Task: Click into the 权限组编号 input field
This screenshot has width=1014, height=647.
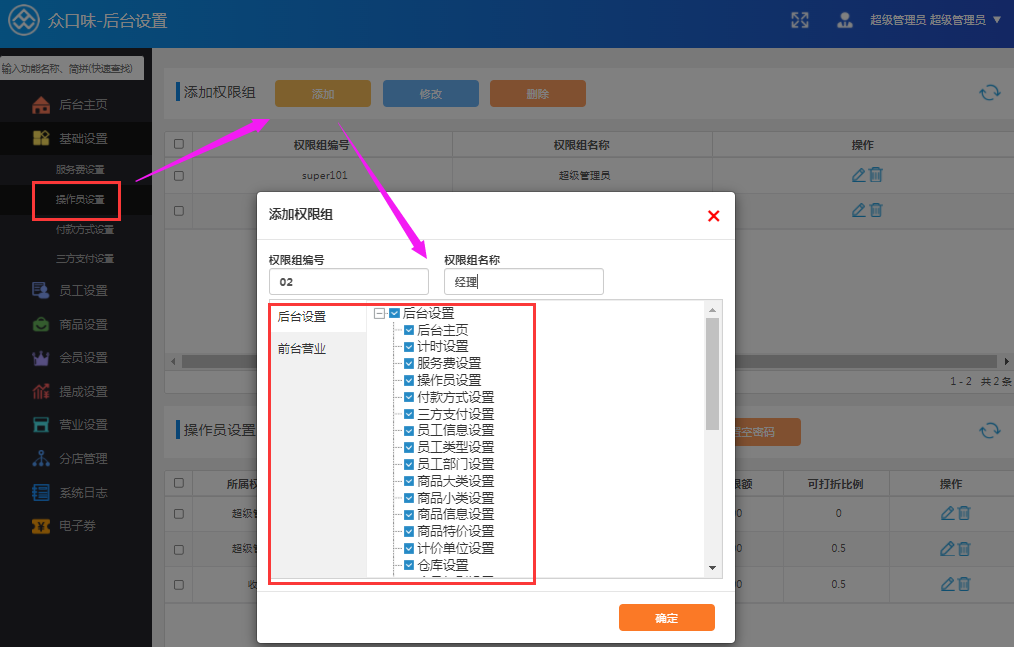Action: pos(349,282)
